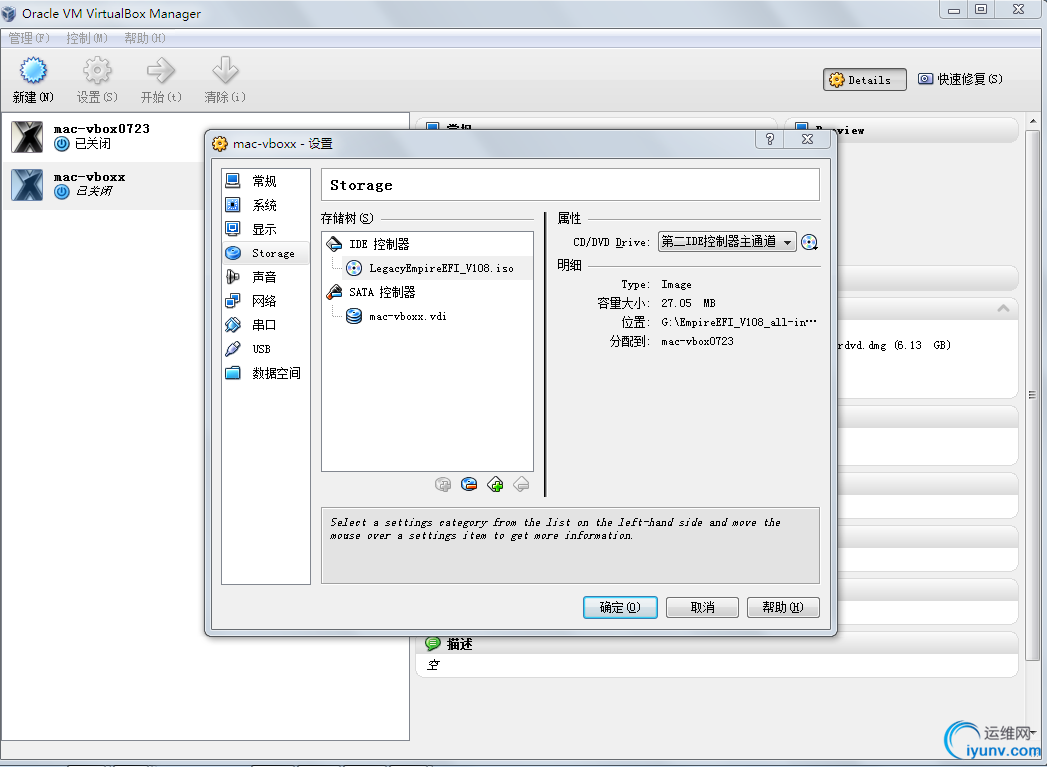Click the 帮助 (Help) dialog button
Viewport: 1047px width, 767px height.
tap(783, 607)
